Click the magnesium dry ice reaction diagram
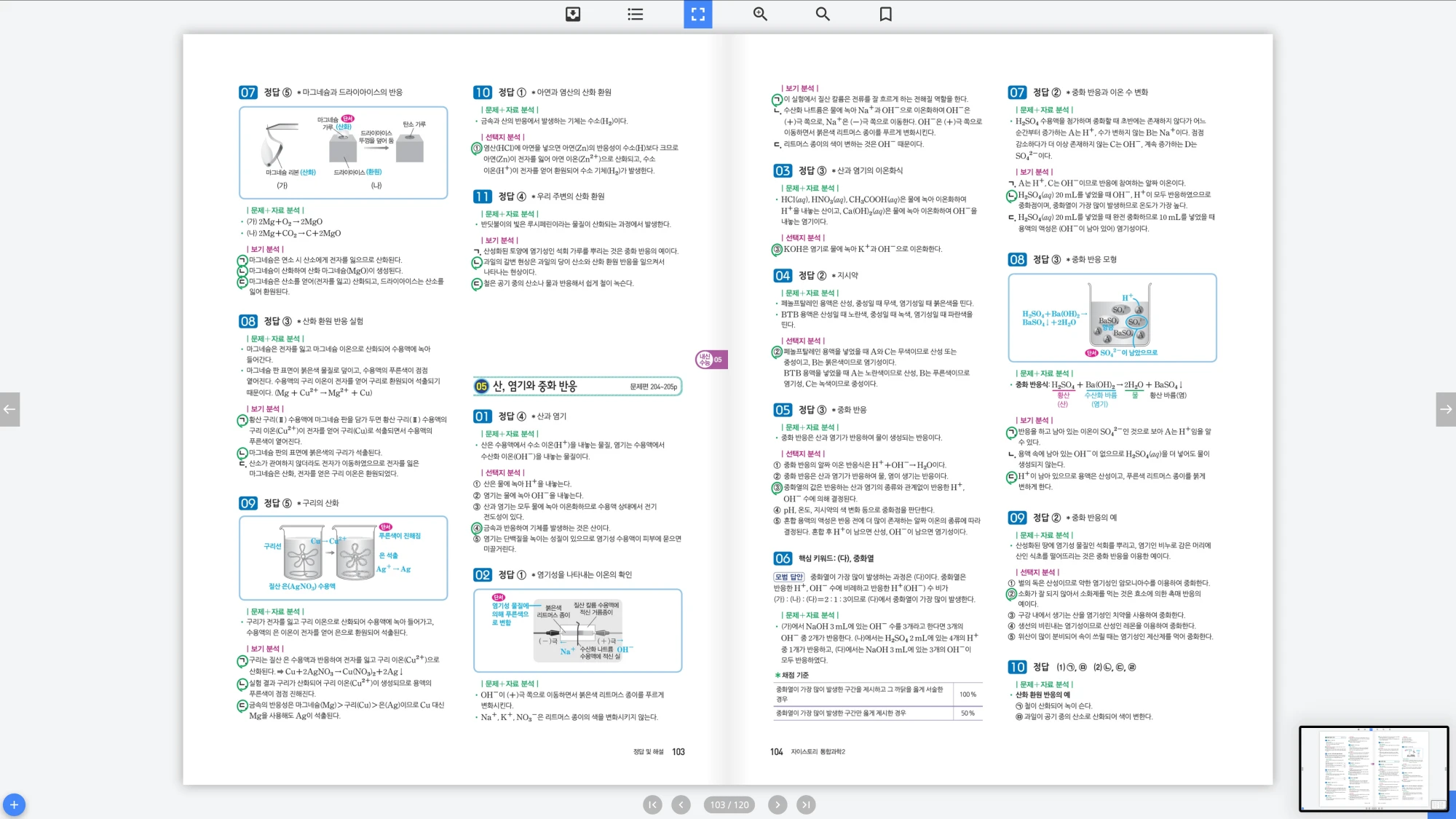 click(x=343, y=153)
